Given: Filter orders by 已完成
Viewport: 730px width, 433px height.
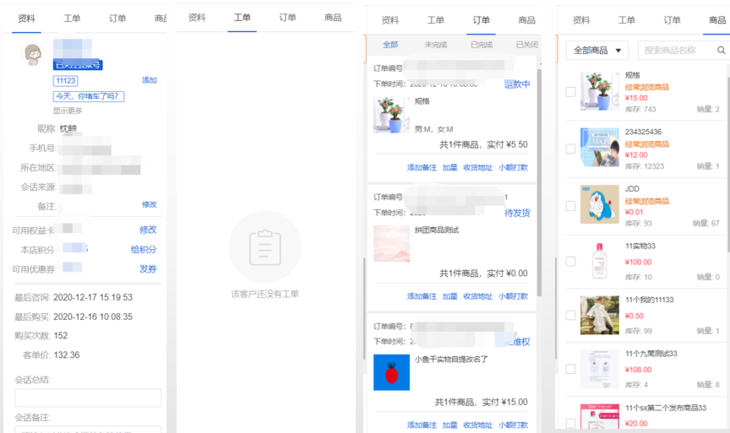Looking at the screenshot, I should coord(481,45).
